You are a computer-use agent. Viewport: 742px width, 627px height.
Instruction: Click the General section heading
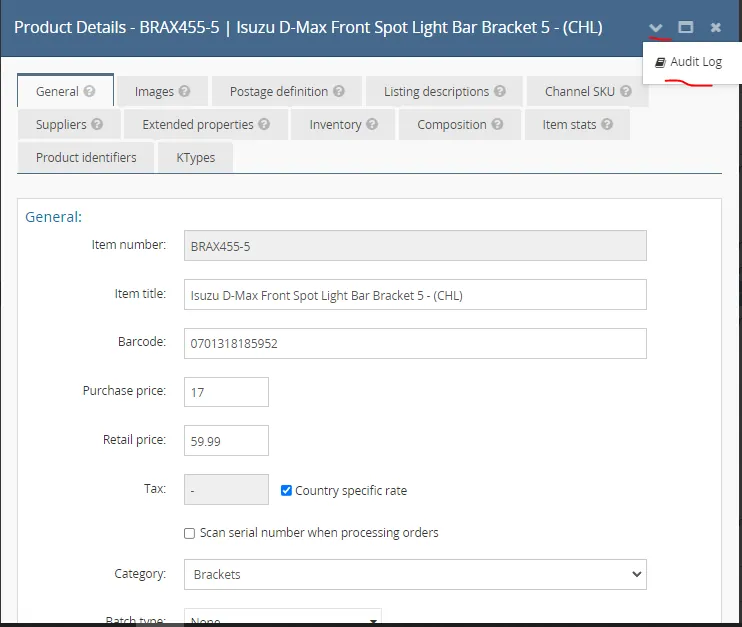(x=53, y=217)
